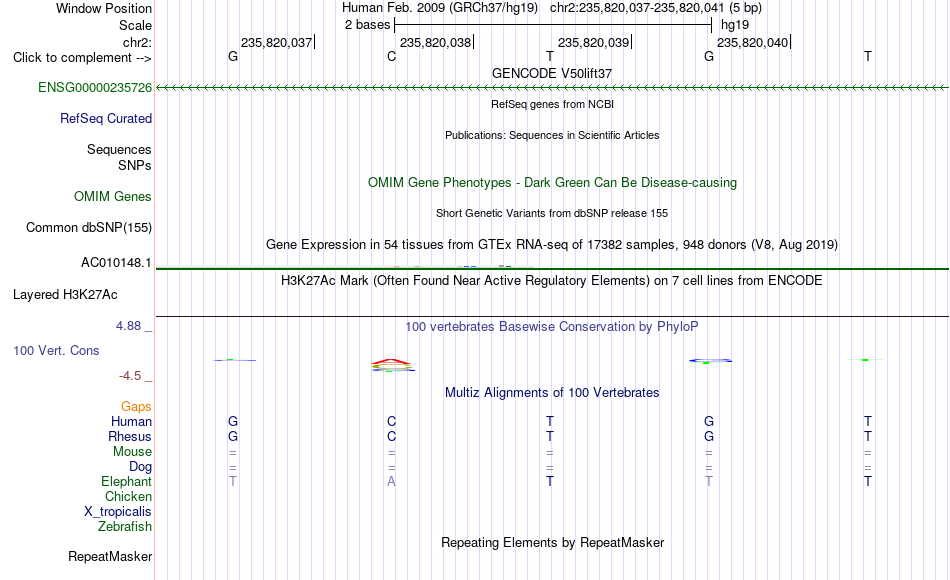
Task: Click the Elephant species row label
Action: click(x=127, y=481)
